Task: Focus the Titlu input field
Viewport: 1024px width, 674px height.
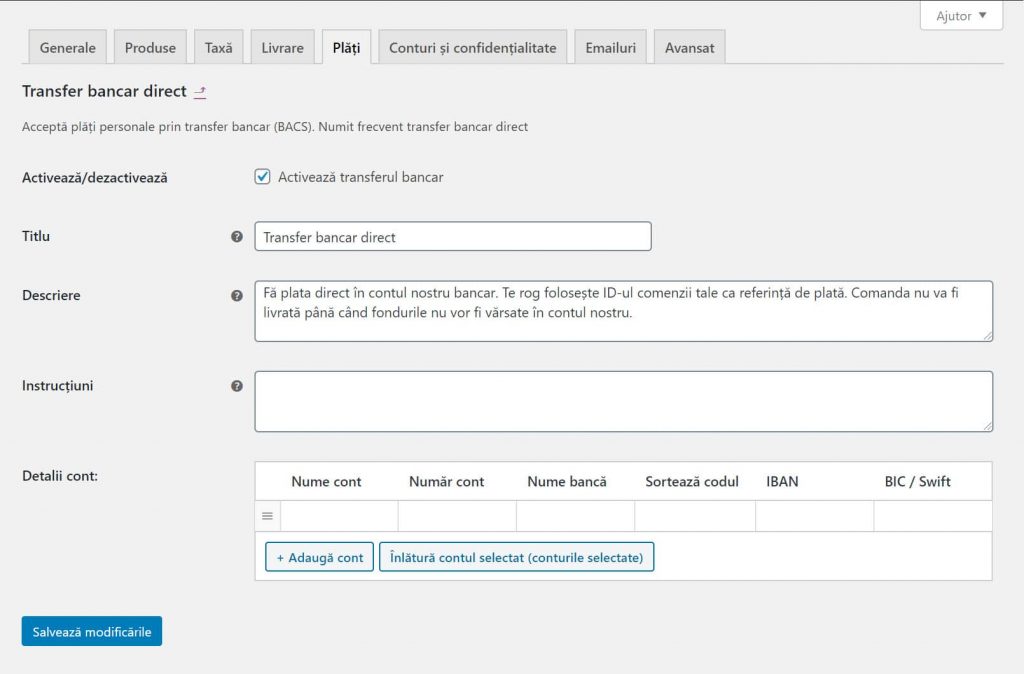Action: tap(453, 236)
